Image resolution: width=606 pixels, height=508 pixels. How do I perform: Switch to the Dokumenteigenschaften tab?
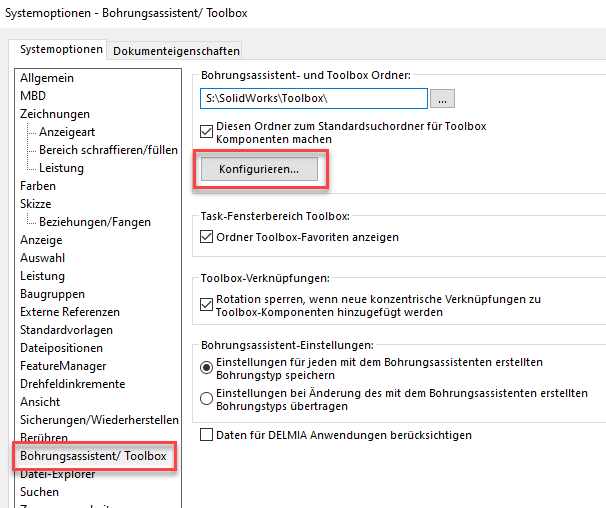(176, 50)
